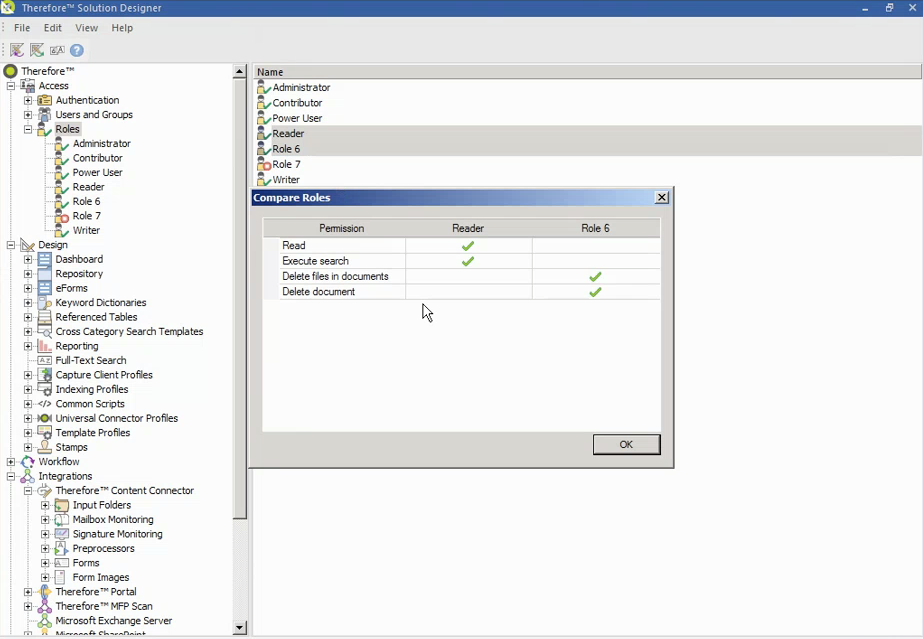
Task: Open the Help question mark toolbar icon
Action: point(77,50)
